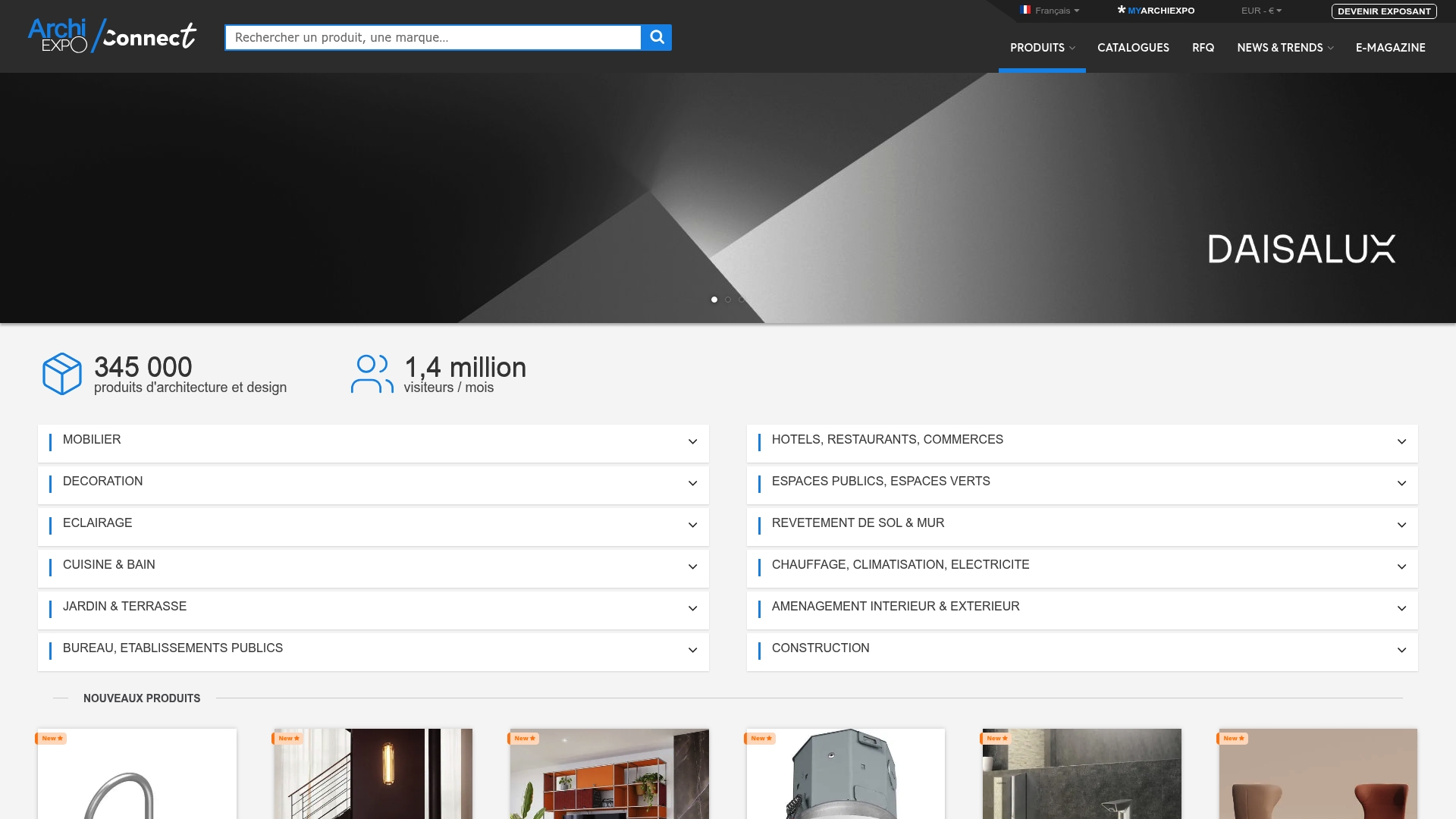Expand REVETEMENT DE SOL & MUR category

(1082, 526)
